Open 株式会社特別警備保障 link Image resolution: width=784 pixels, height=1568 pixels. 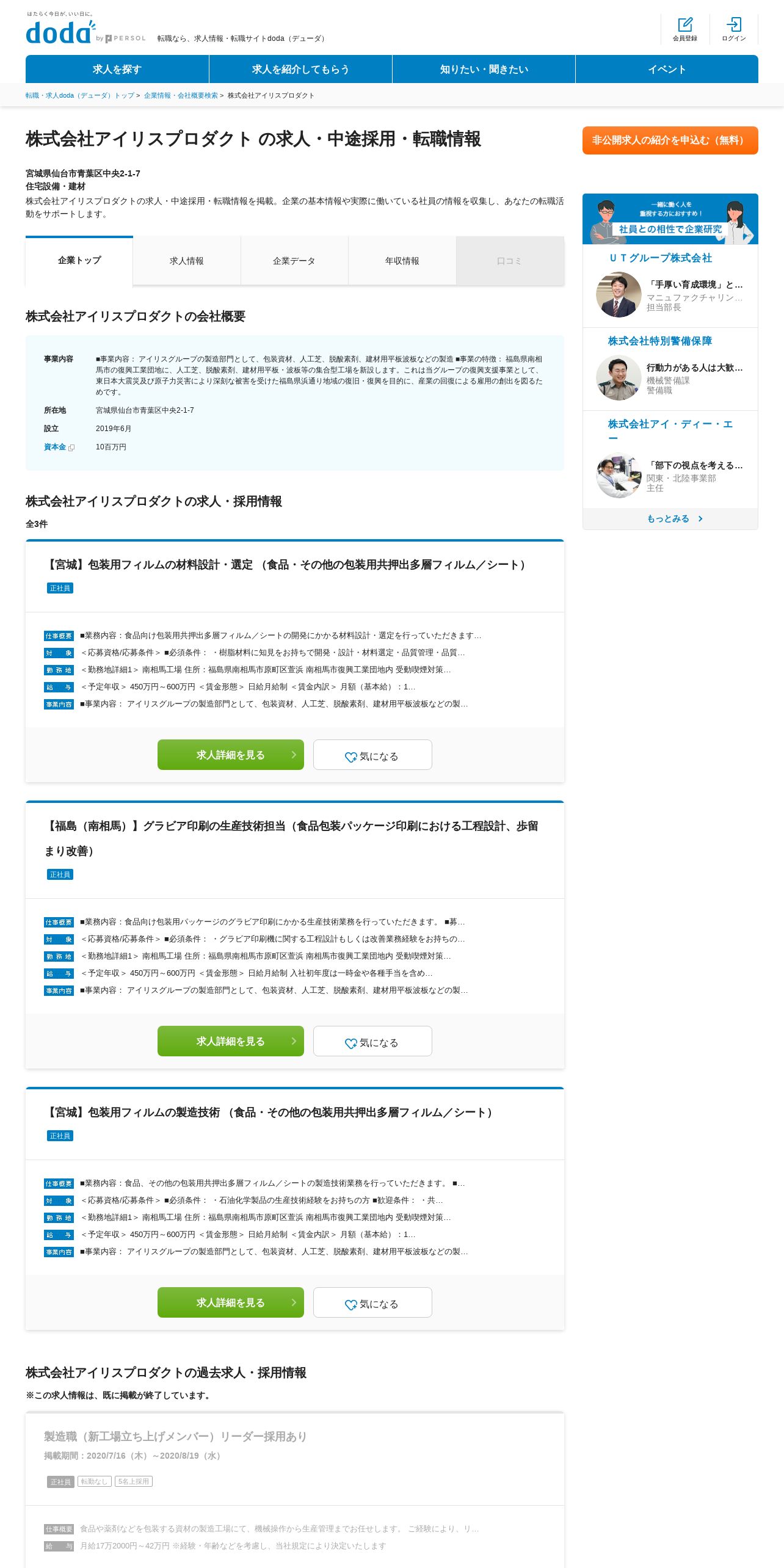pyautogui.click(x=660, y=341)
